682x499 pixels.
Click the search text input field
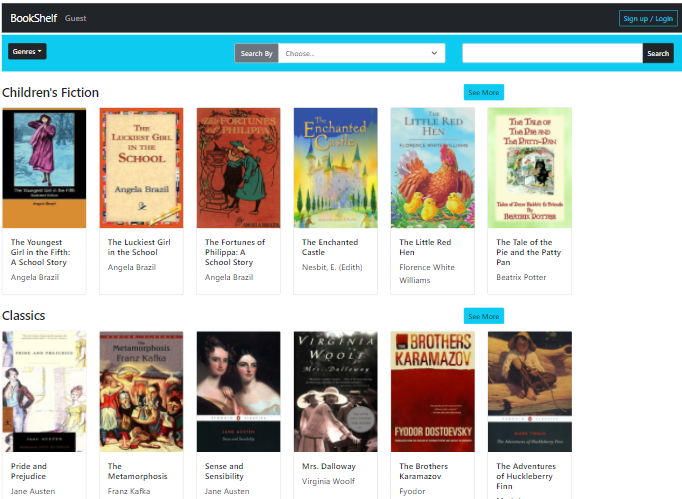click(552, 53)
